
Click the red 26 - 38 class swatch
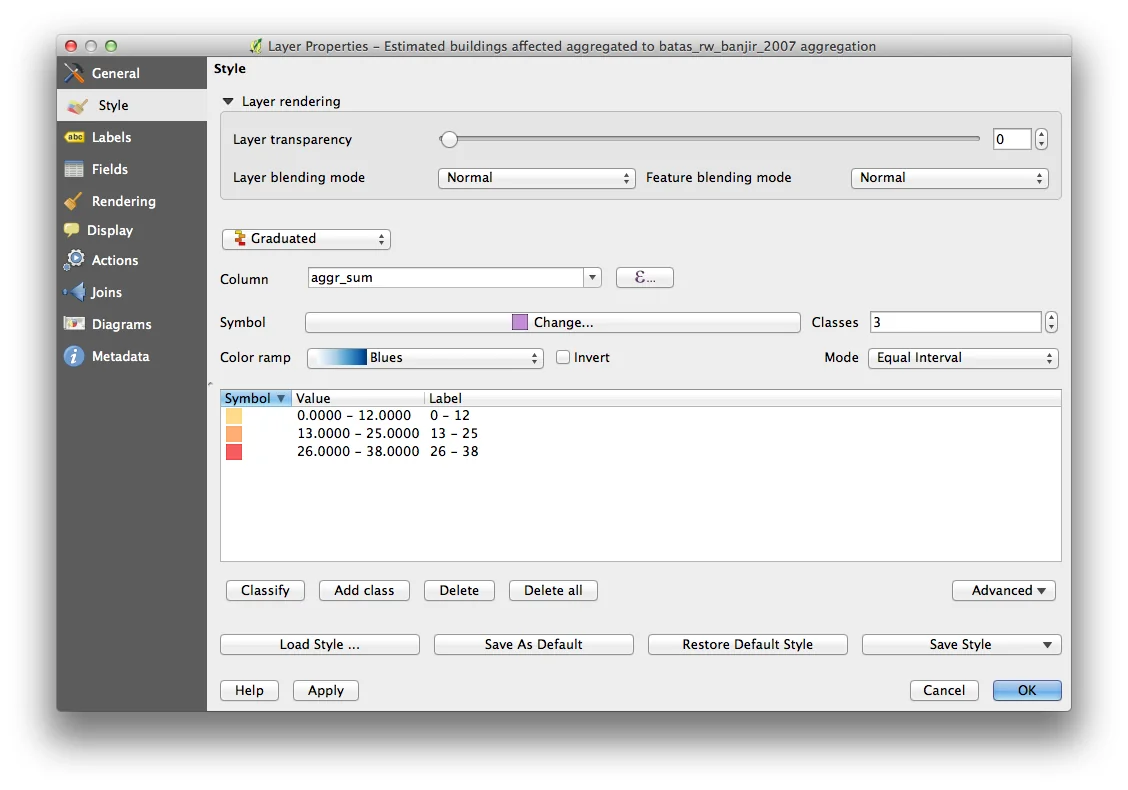tap(234, 452)
